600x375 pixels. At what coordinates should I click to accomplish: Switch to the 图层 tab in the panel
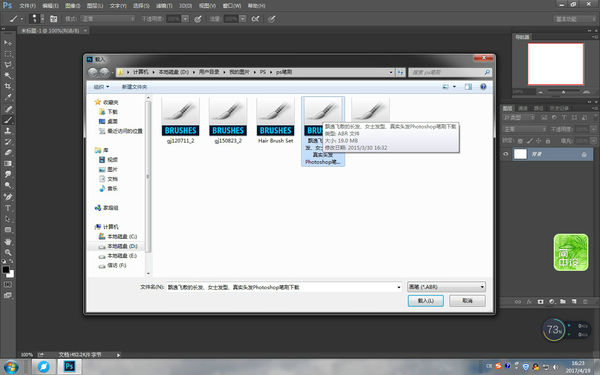pyautogui.click(x=507, y=108)
